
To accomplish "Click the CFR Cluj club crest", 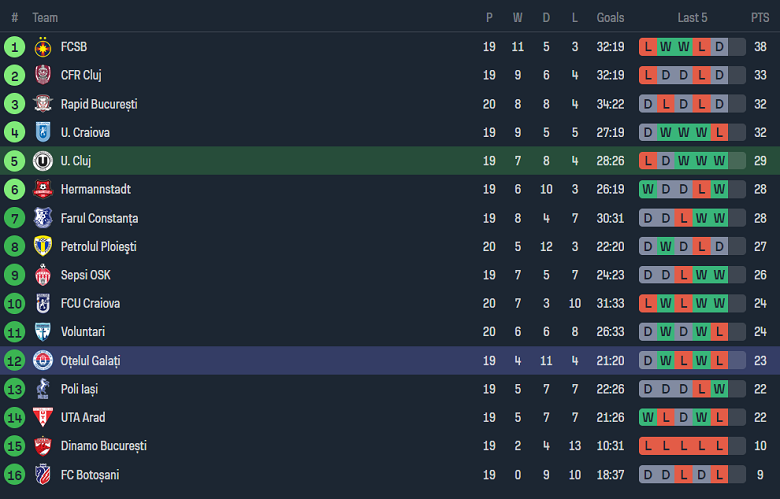I will point(43,75).
